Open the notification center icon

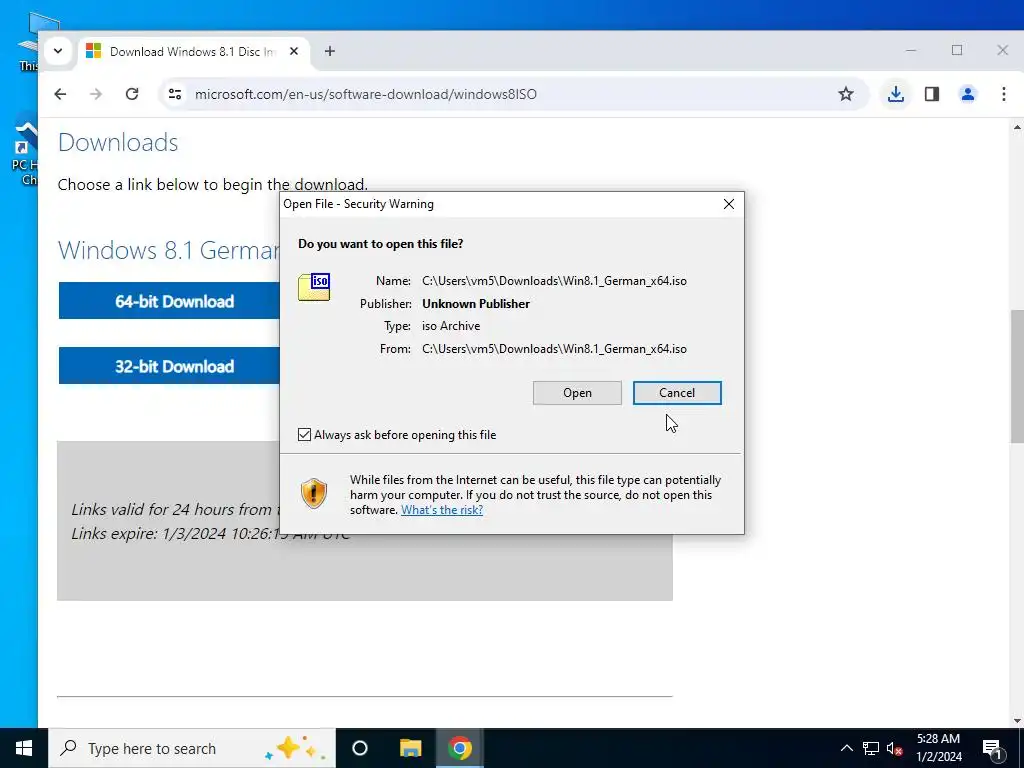coord(993,748)
